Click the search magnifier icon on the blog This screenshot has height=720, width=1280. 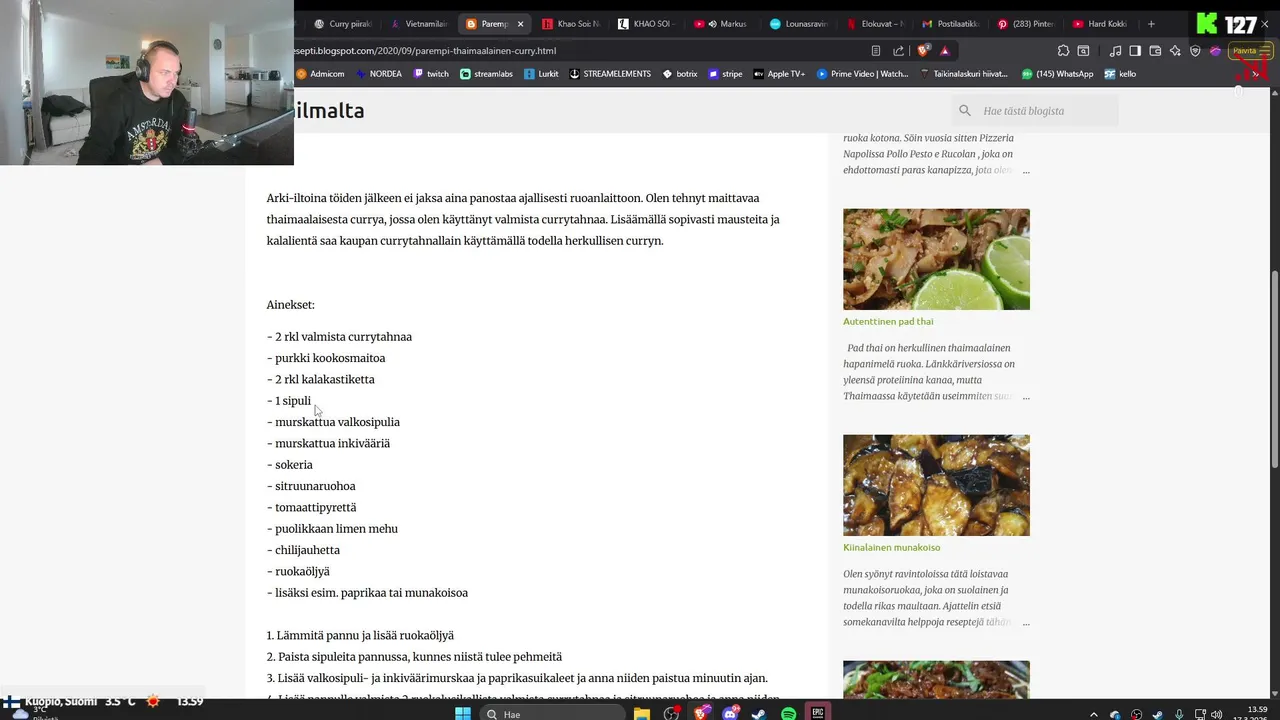(965, 111)
